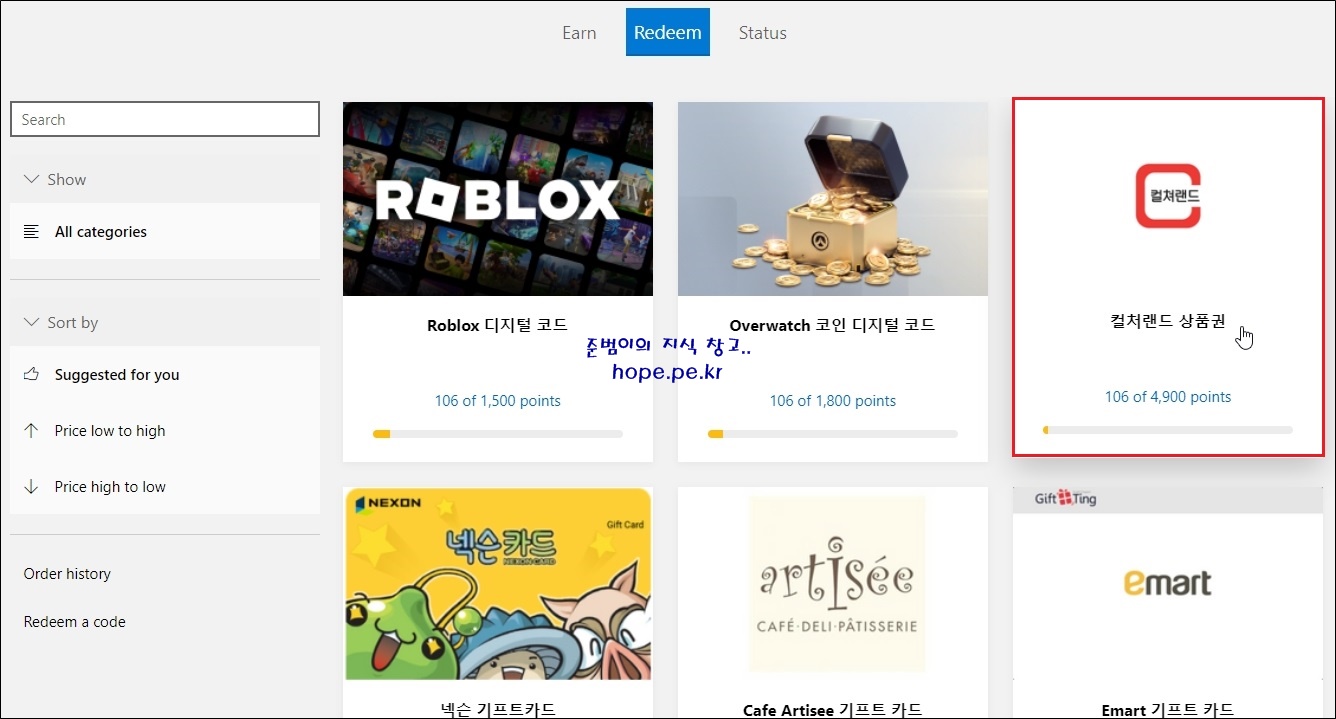Open 컬쳐랜드 상품권 title
The width and height of the screenshot is (1336, 719).
[1168, 321]
